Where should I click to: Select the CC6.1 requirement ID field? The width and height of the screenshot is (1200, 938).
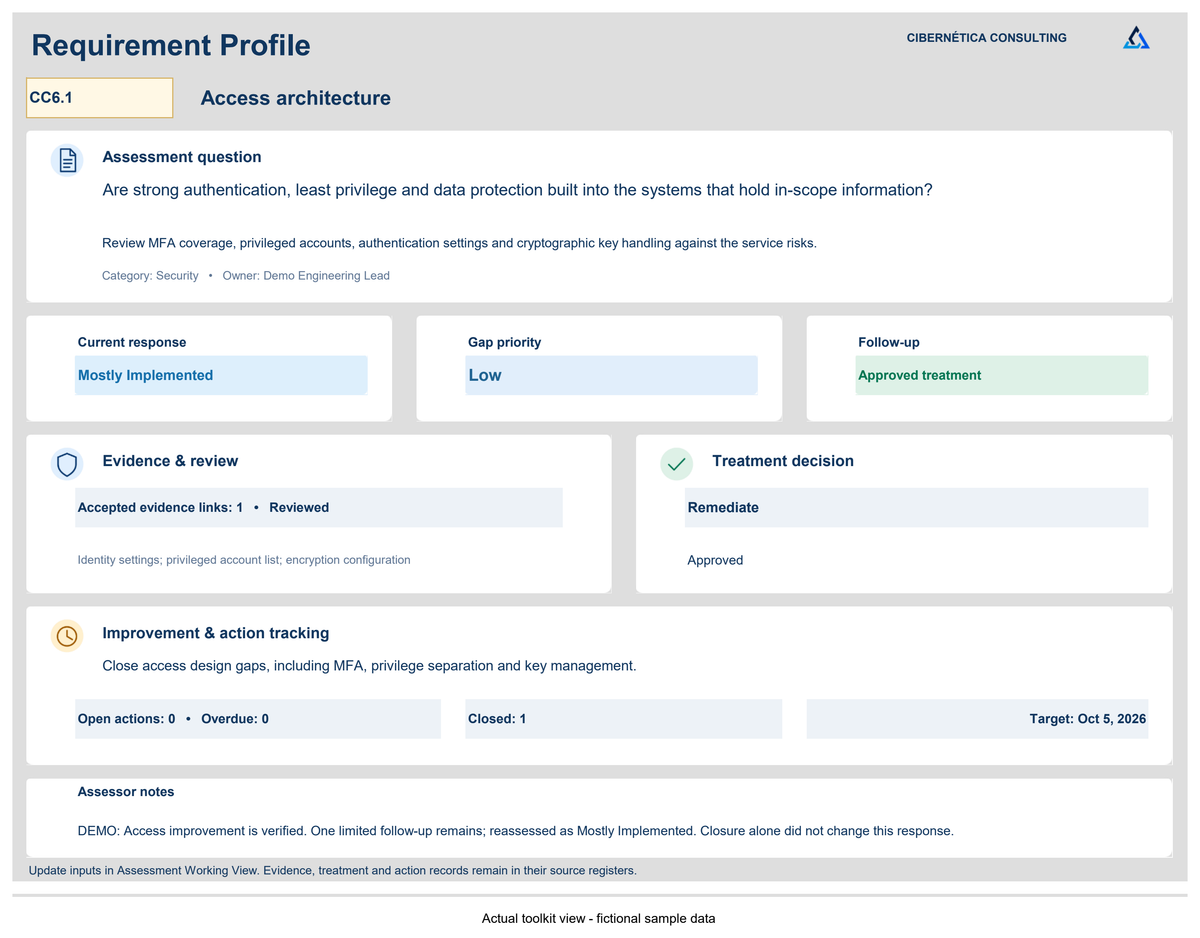click(x=100, y=98)
